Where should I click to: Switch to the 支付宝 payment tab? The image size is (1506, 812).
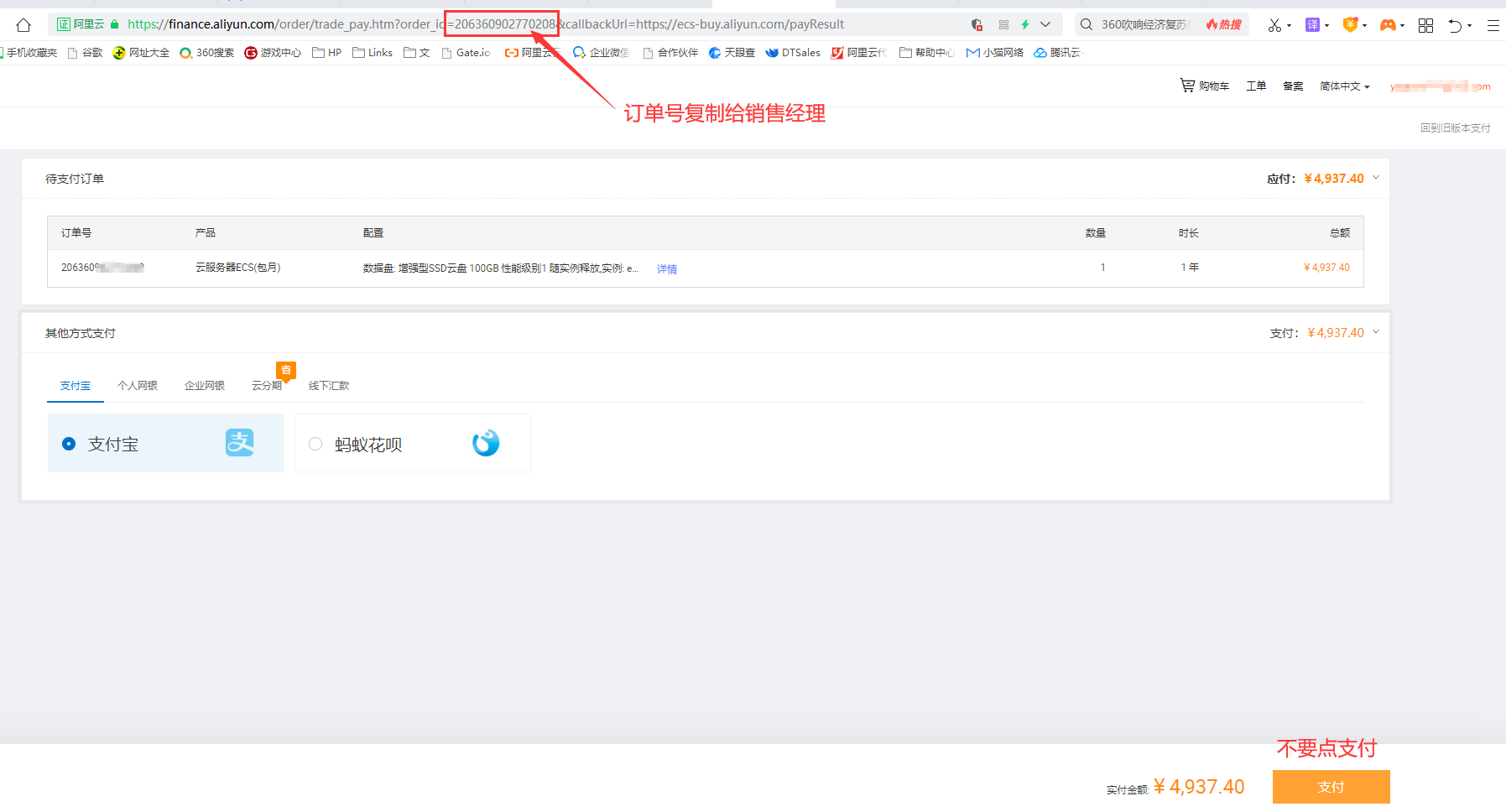point(76,386)
